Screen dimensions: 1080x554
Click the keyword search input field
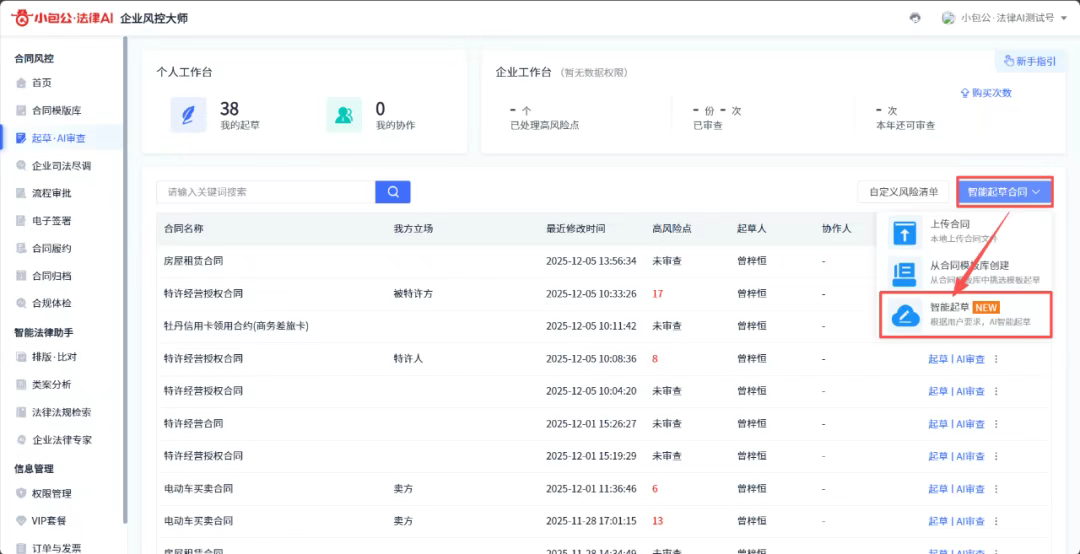tap(265, 192)
